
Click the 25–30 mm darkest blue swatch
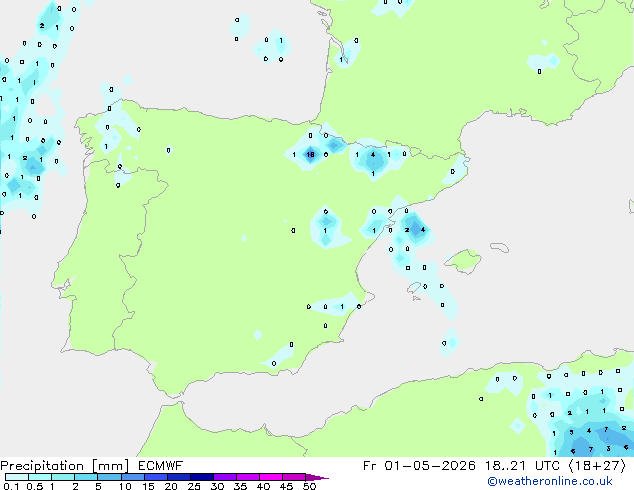pos(202,477)
